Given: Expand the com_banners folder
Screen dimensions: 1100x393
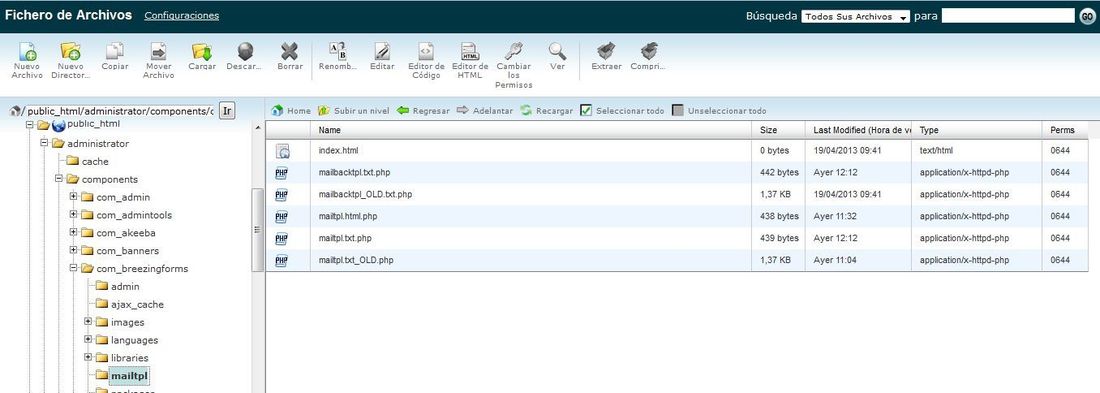Looking at the screenshot, I should point(74,251).
